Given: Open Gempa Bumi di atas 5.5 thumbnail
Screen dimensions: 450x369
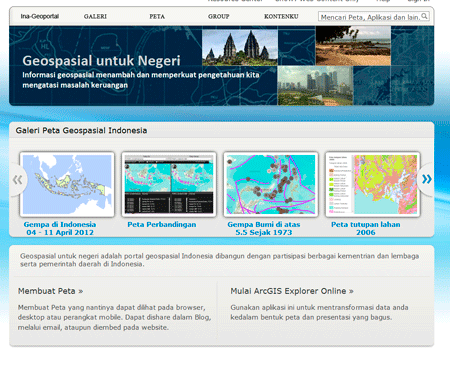Looking at the screenshot, I should 271,184.
